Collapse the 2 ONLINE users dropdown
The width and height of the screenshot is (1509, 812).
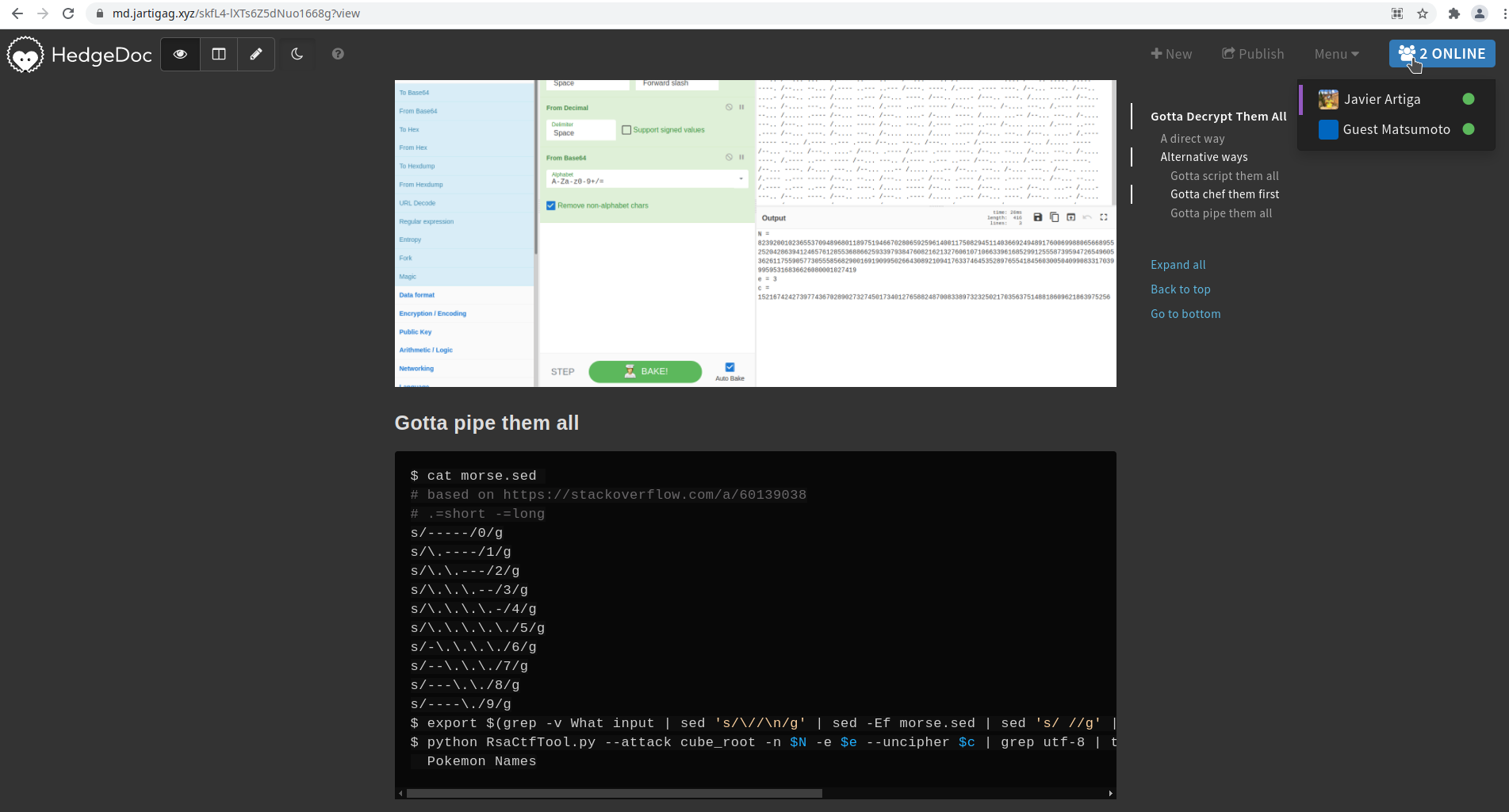pos(1442,54)
